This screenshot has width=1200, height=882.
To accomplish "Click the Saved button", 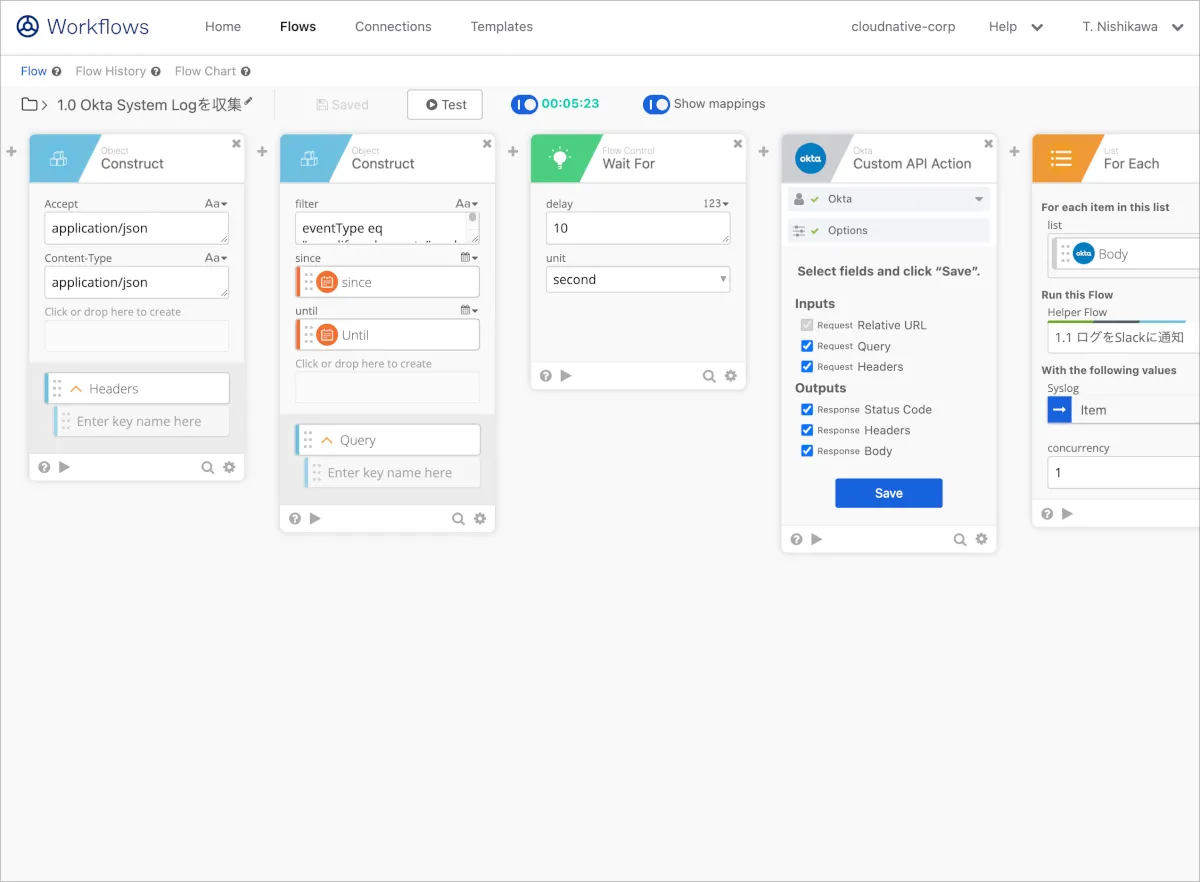I will pos(342,105).
